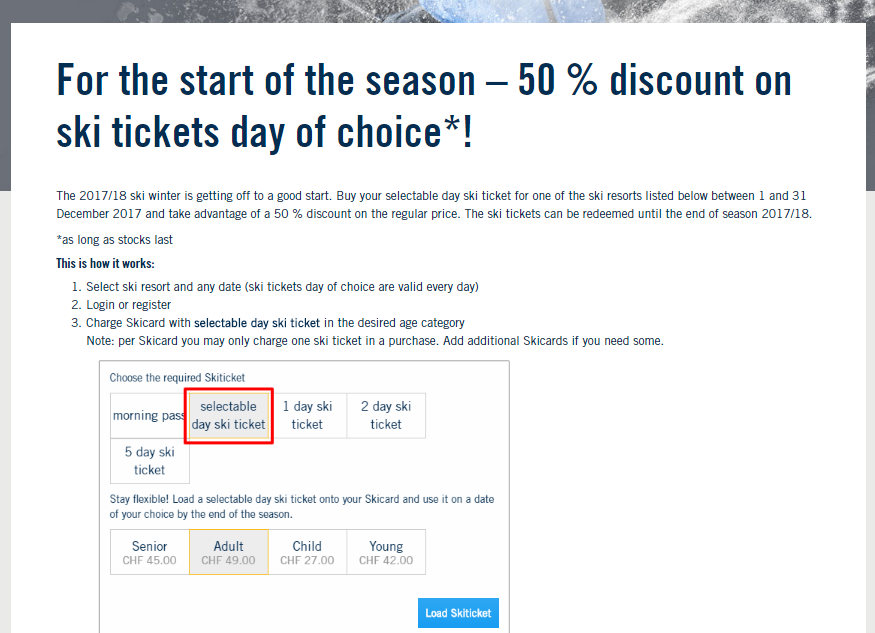Click the 'Stay flexible!' description text
Viewport: 875px width, 633px height.
[302, 506]
